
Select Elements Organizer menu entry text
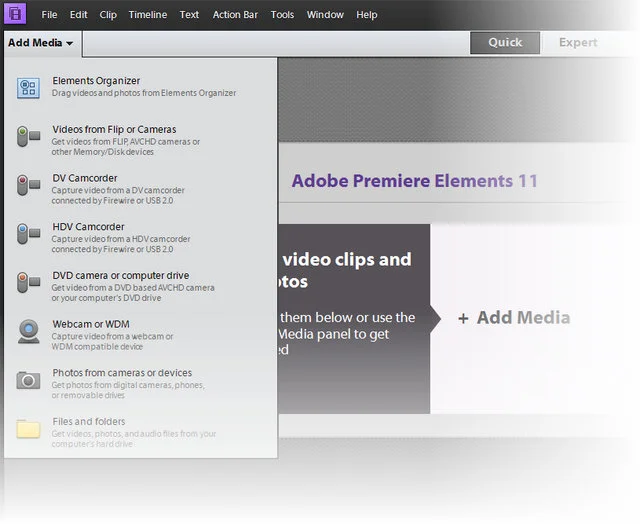click(x=96, y=81)
